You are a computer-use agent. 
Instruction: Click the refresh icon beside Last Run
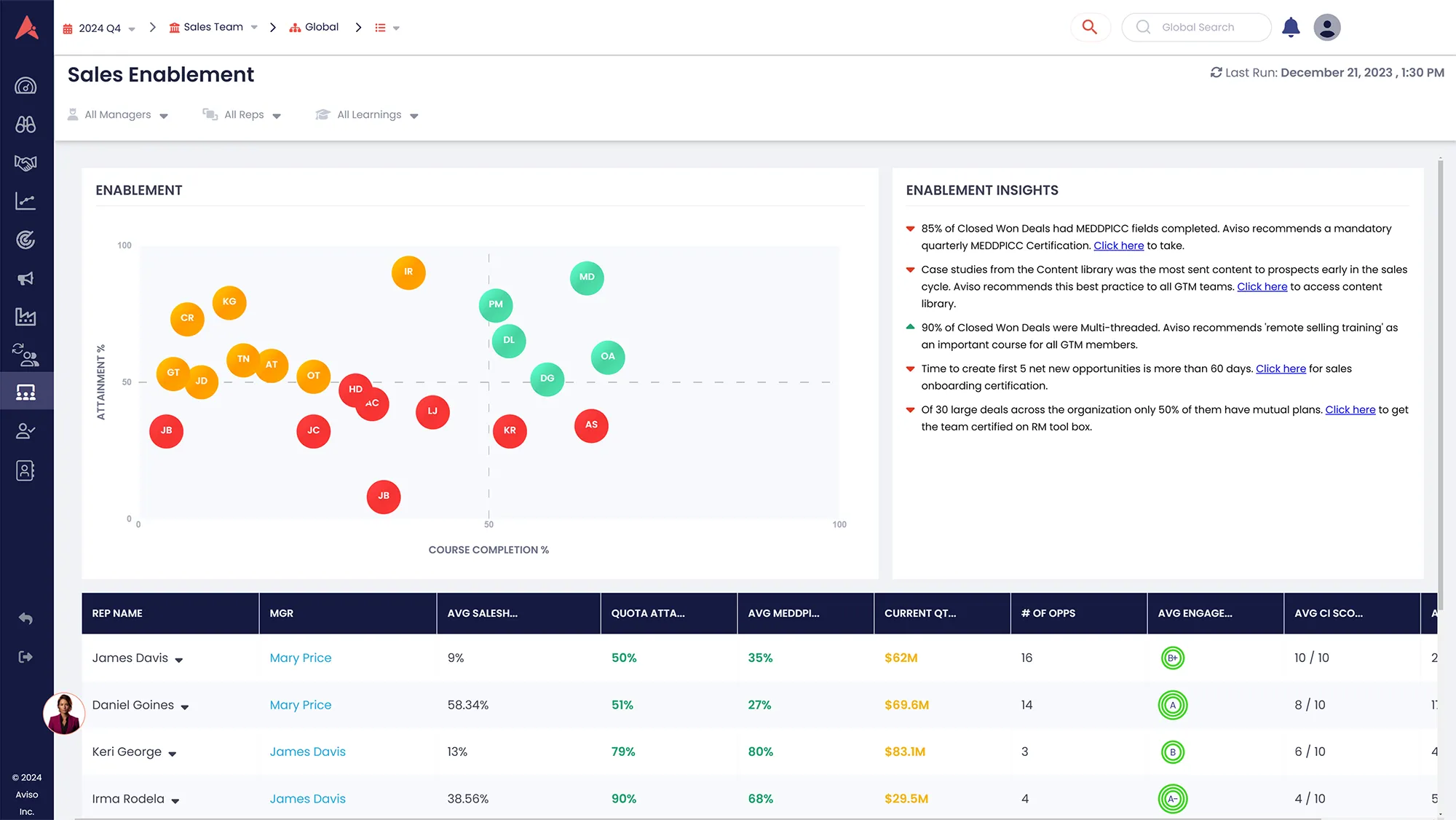[1216, 72]
